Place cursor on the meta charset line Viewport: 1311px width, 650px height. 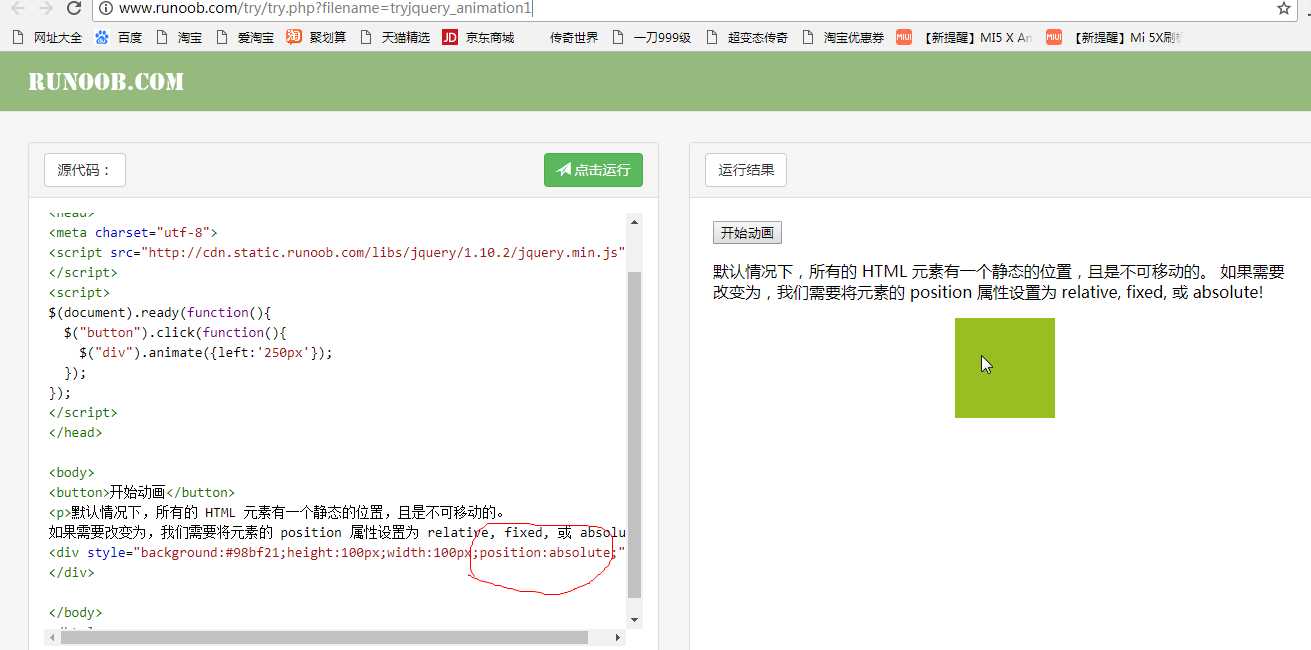pyautogui.click(x=133, y=232)
